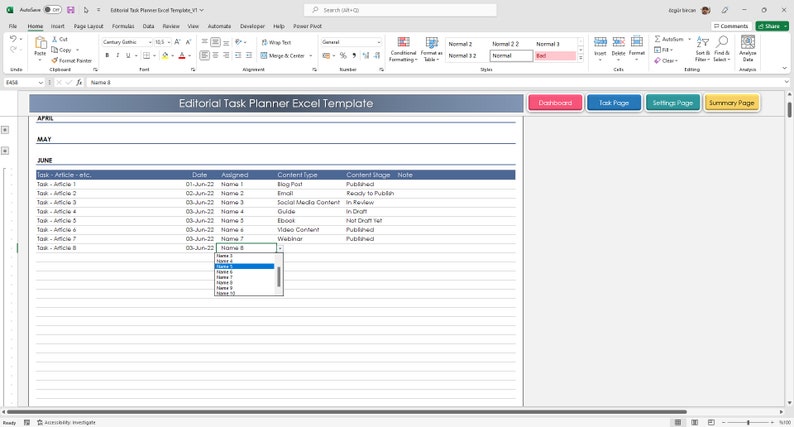The image size is (794, 427).
Task: Select Name 6 in the dropdown list
Action: [245, 272]
